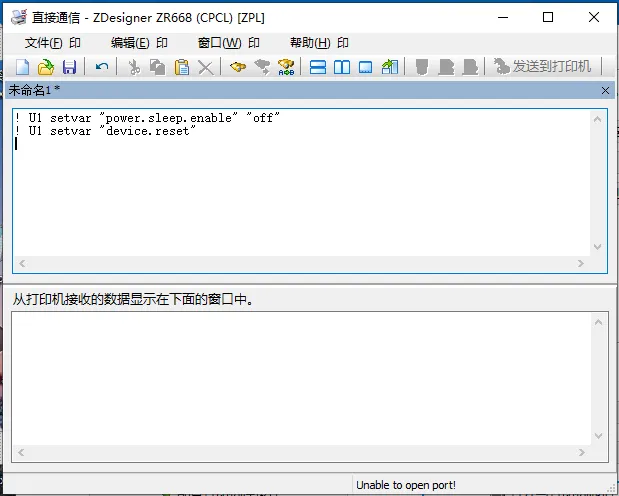Click the Undo arrow icon

click(x=102, y=67)
